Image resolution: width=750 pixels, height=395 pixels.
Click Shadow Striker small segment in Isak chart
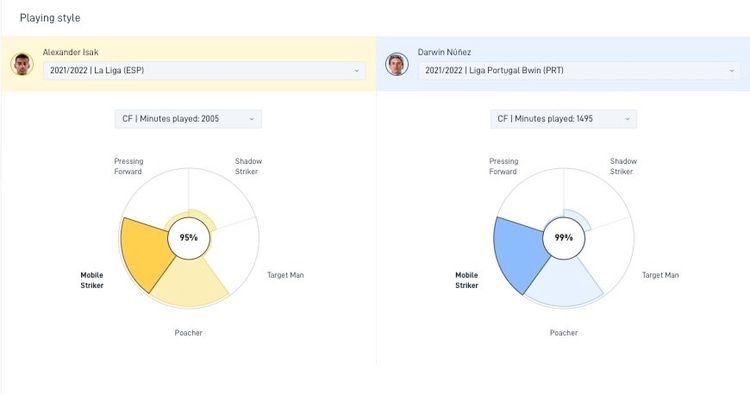[205, 219]
